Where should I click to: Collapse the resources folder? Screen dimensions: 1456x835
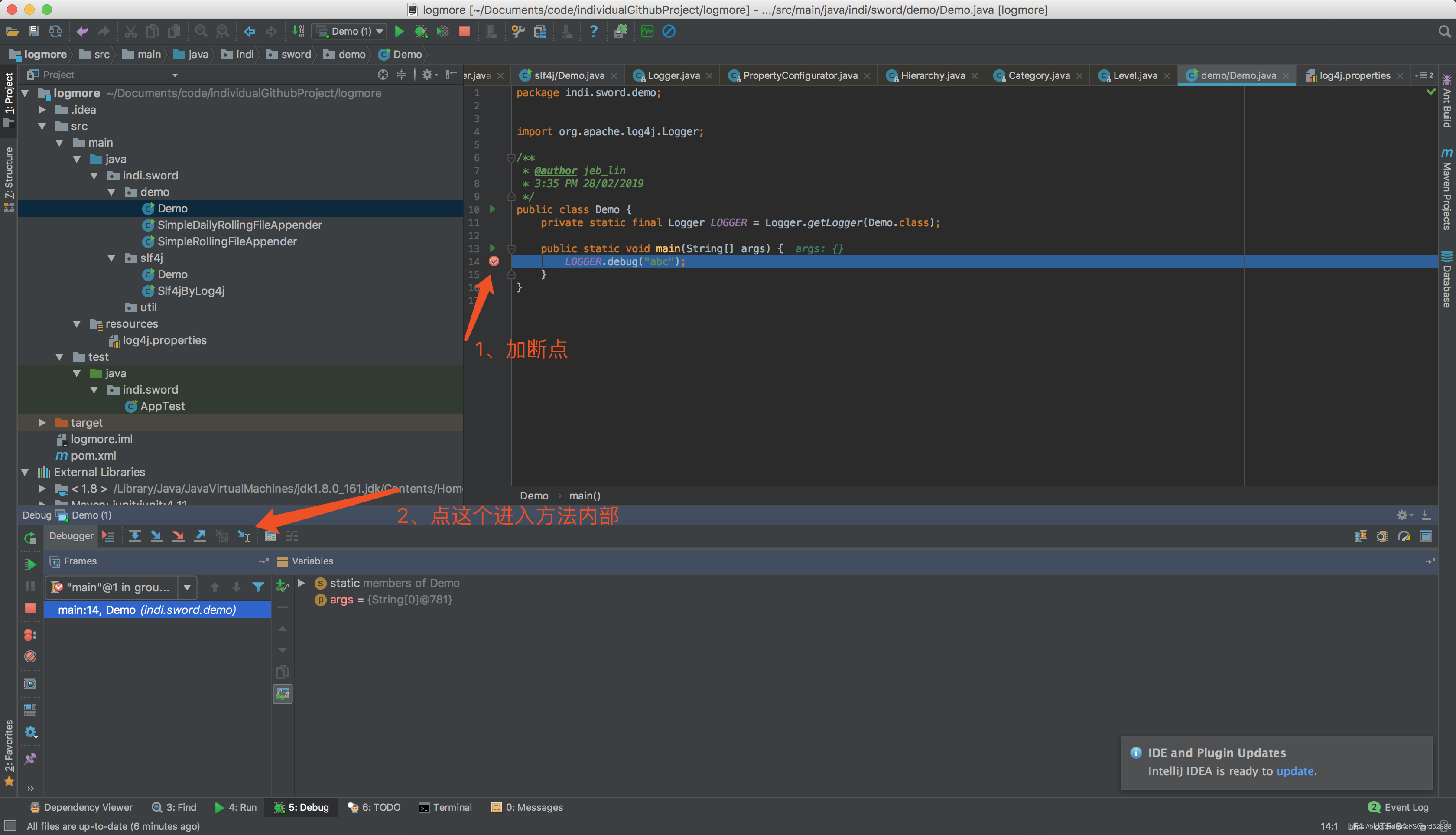click(77, 324)
